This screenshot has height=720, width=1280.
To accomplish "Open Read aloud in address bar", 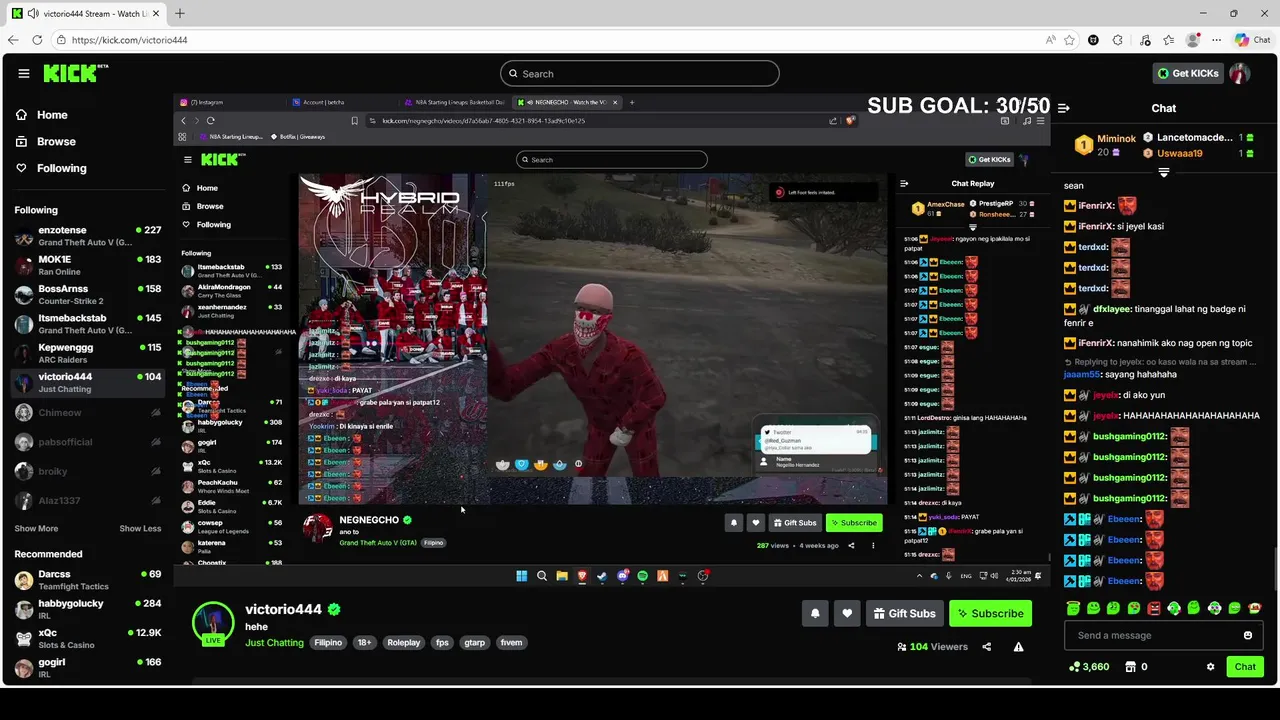I will [x=1050, y=40].
